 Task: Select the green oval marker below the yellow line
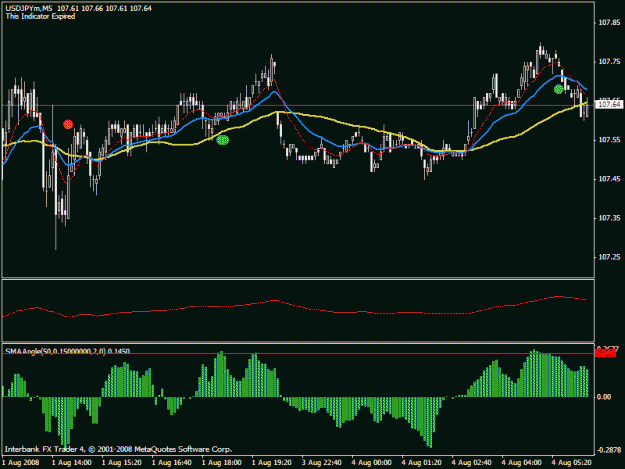coord(222,140)
